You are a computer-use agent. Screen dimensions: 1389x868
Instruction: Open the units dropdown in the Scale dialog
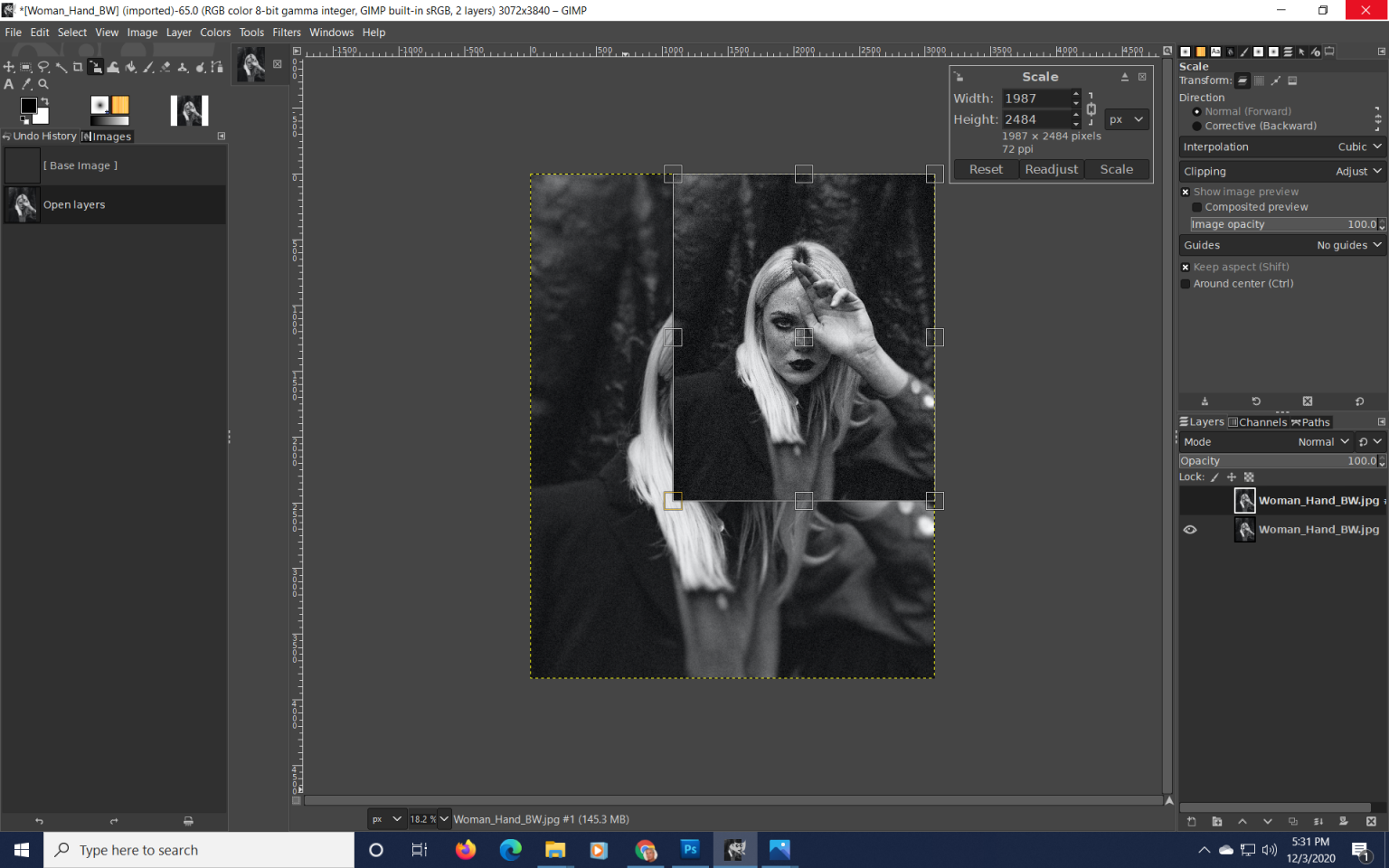[x=1126, y=118]
